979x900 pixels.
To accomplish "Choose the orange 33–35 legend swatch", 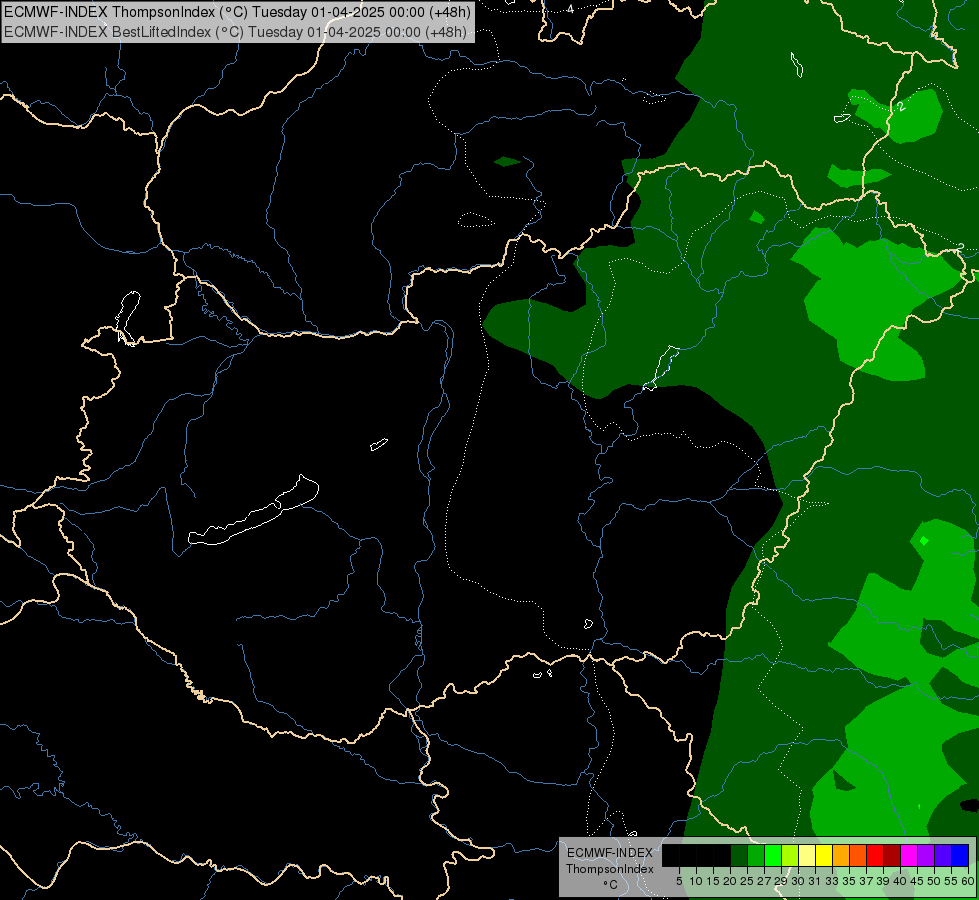I will (841, 855).
